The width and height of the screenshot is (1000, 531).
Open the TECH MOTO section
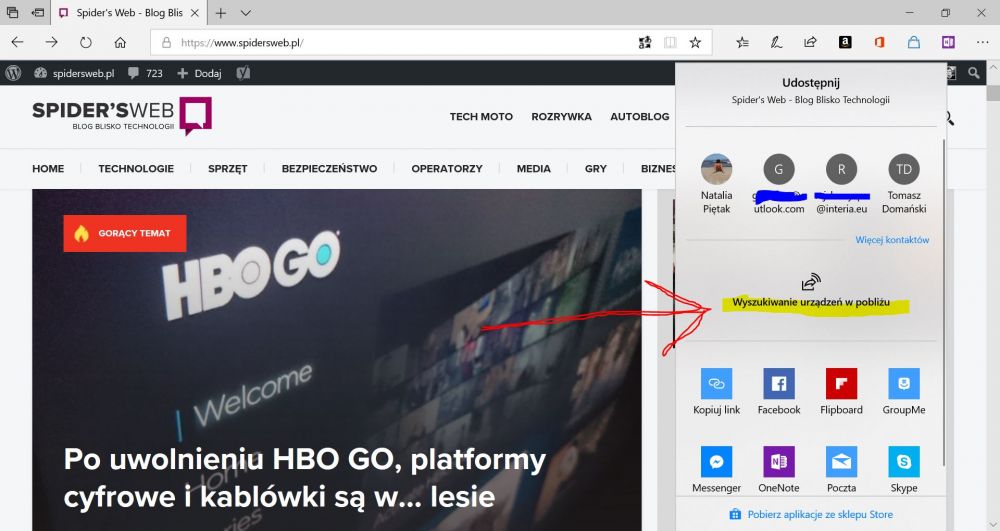[481, 117]
